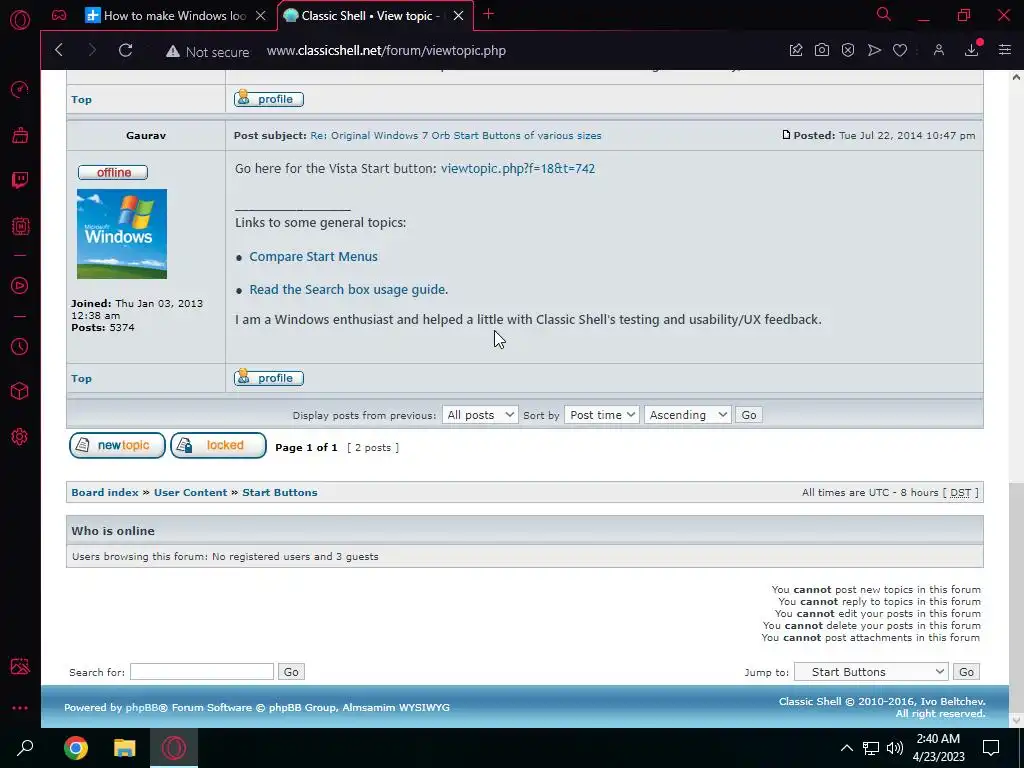Open the Jump to Start Buttons dropdown
Screen dimensions: 1024x768
[871, 671]
